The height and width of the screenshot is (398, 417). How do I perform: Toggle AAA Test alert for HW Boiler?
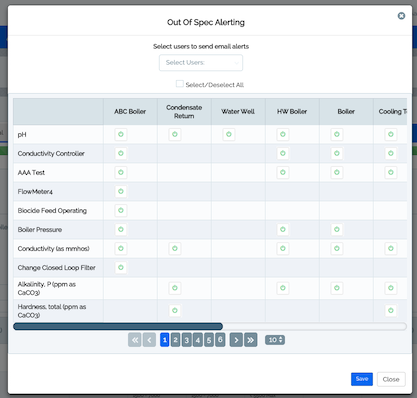[x=283, y=172]
